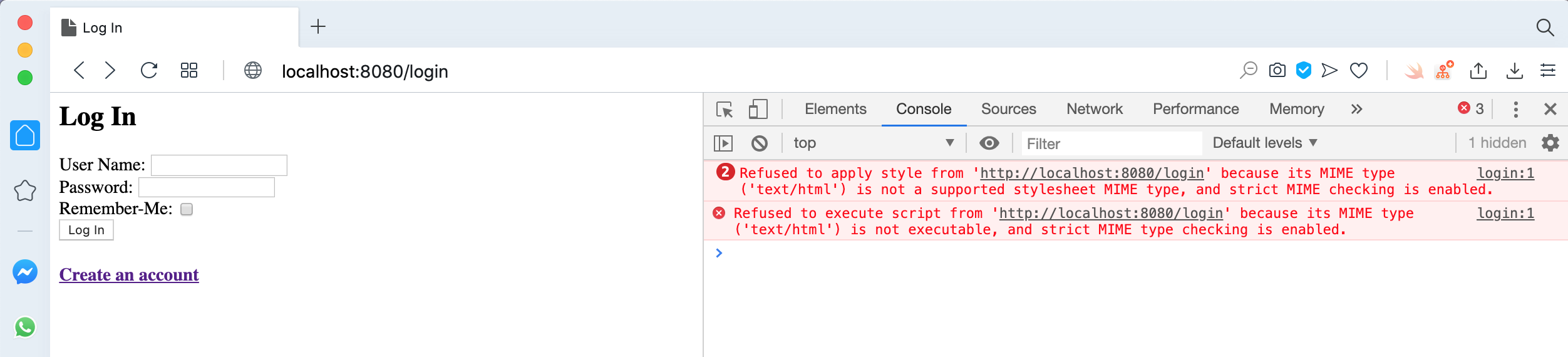Select the Console tab
This screenshot has height=357, width=1568.
pos(924,109)
